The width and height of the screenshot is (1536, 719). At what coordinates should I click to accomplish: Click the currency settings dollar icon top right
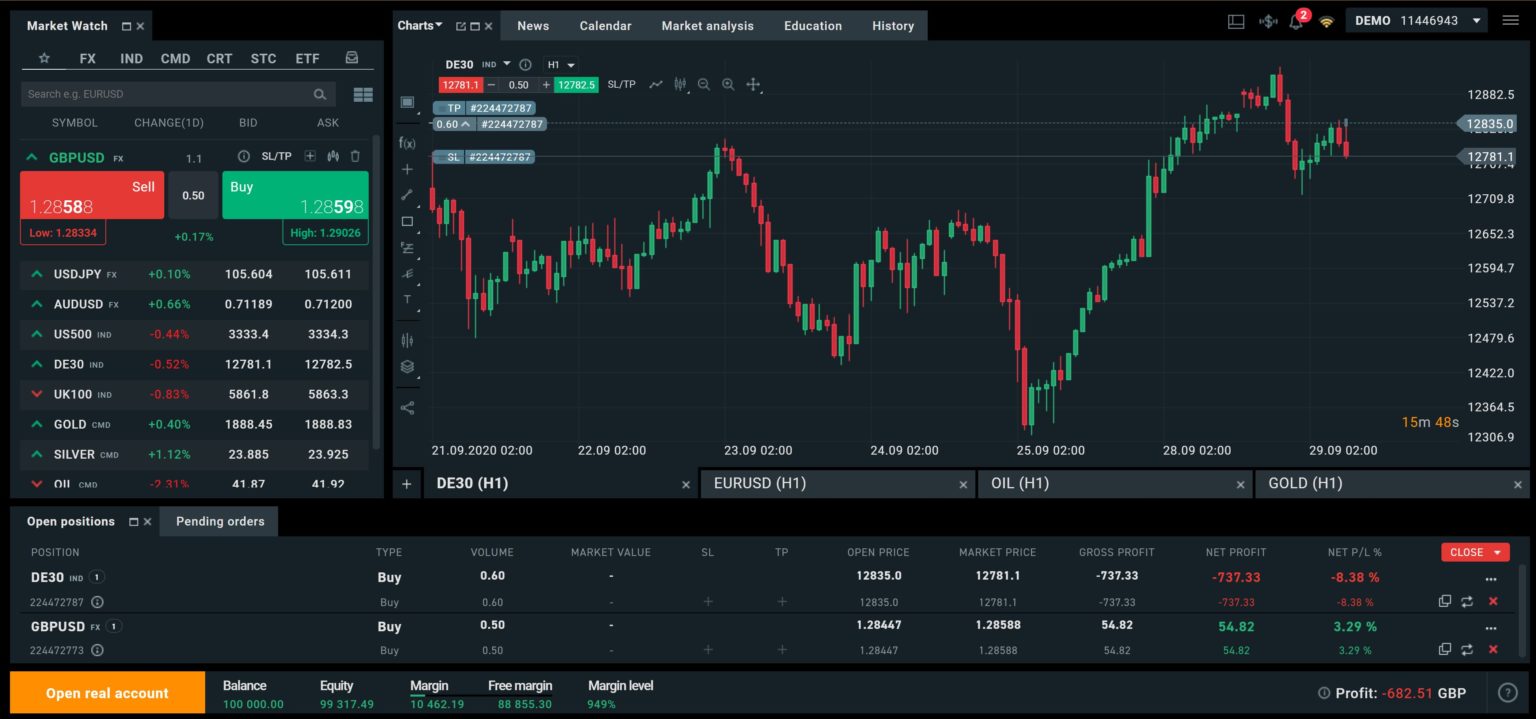[x=1266, y=19]
